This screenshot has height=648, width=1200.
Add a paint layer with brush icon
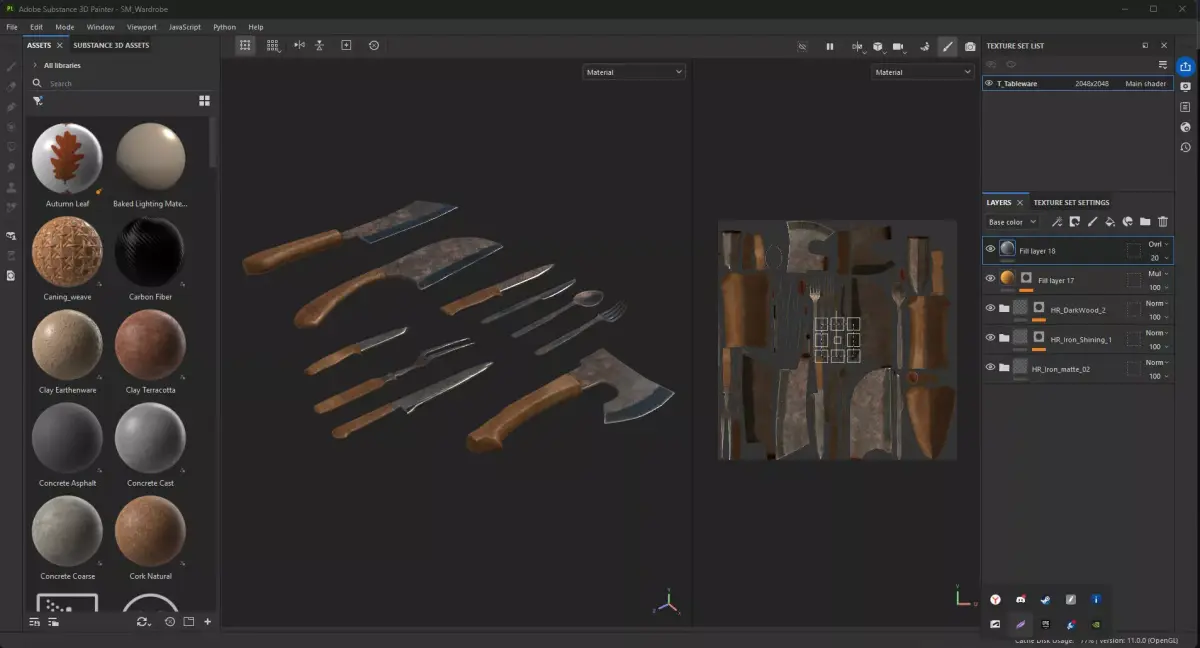click(1092, 222)
